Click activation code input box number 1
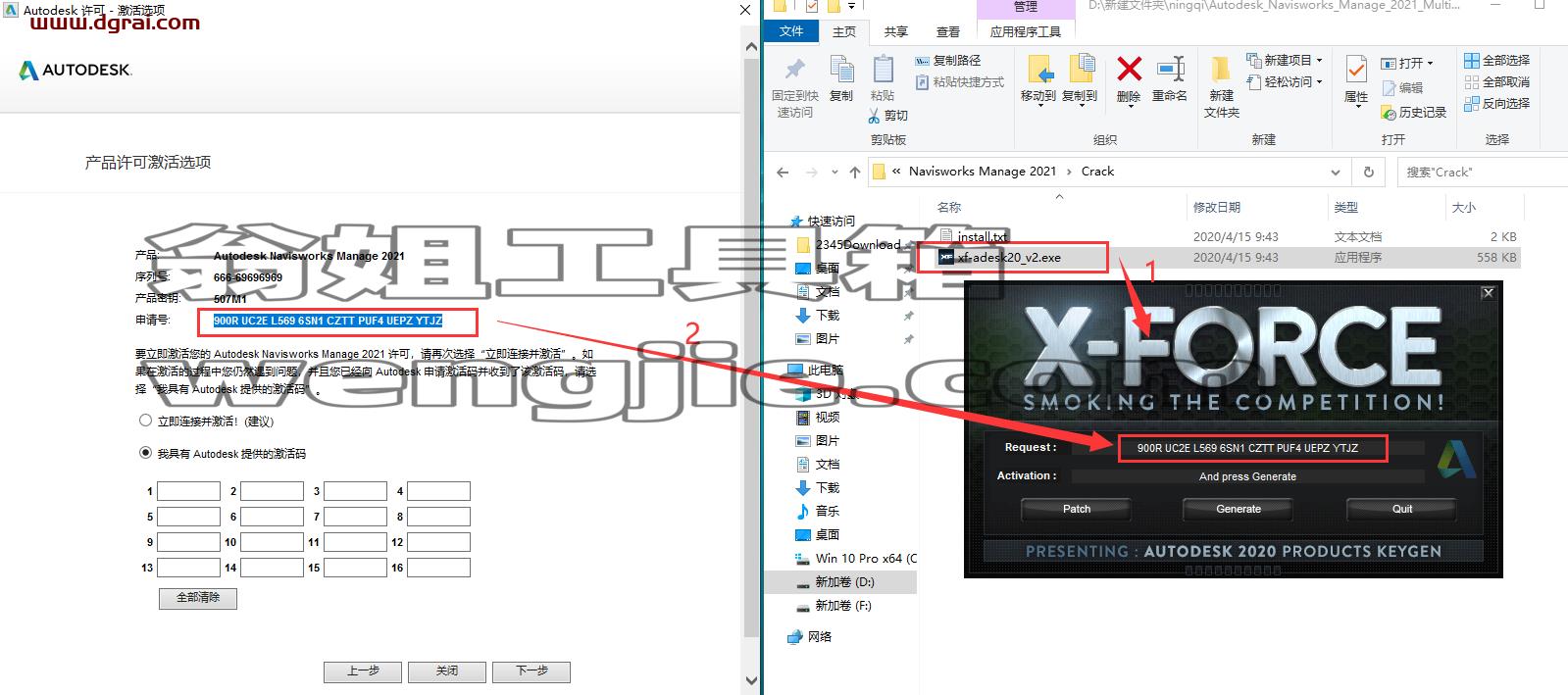 coord(188,491)
